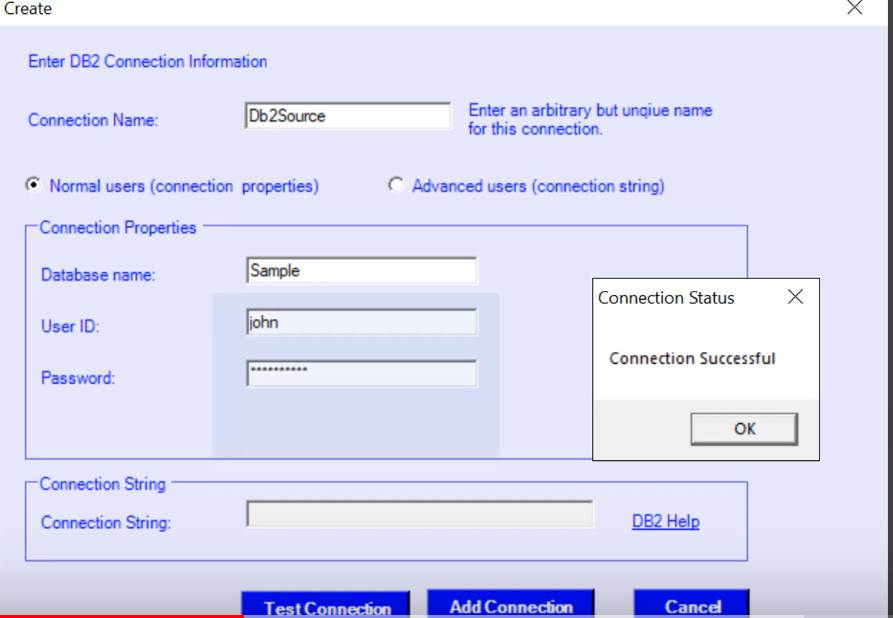Screen dimensions: 893x618
Task: Click the disabled Connection String text box
Action: click(x=419, y=515)
